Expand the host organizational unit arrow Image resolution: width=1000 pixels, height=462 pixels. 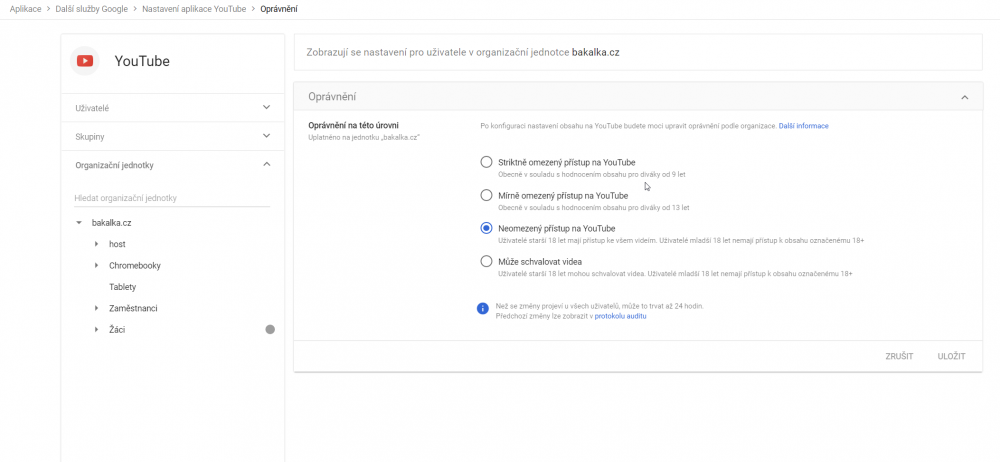96,244
